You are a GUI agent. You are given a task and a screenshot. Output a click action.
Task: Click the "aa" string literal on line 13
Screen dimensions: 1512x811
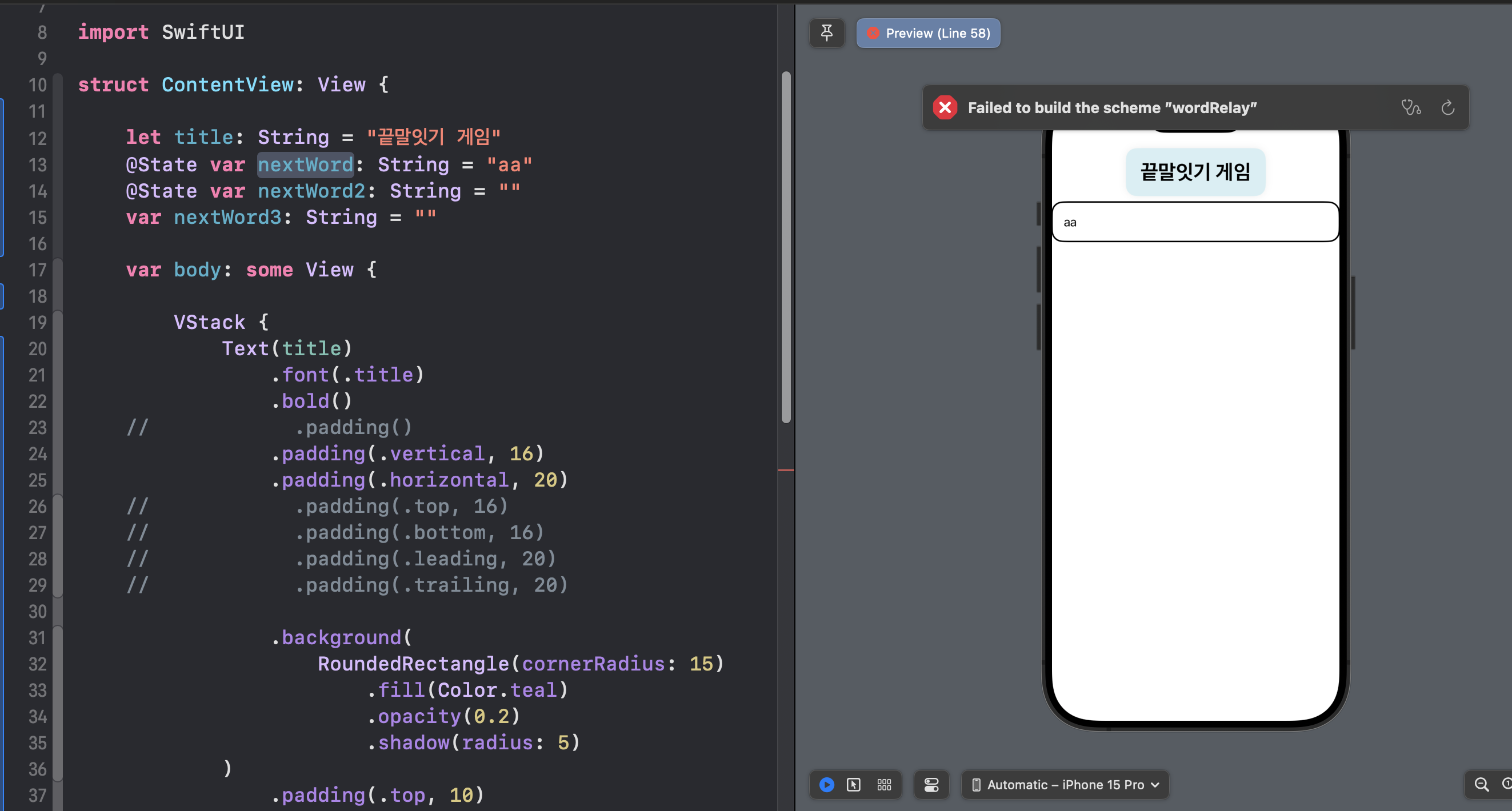[510, 165]
